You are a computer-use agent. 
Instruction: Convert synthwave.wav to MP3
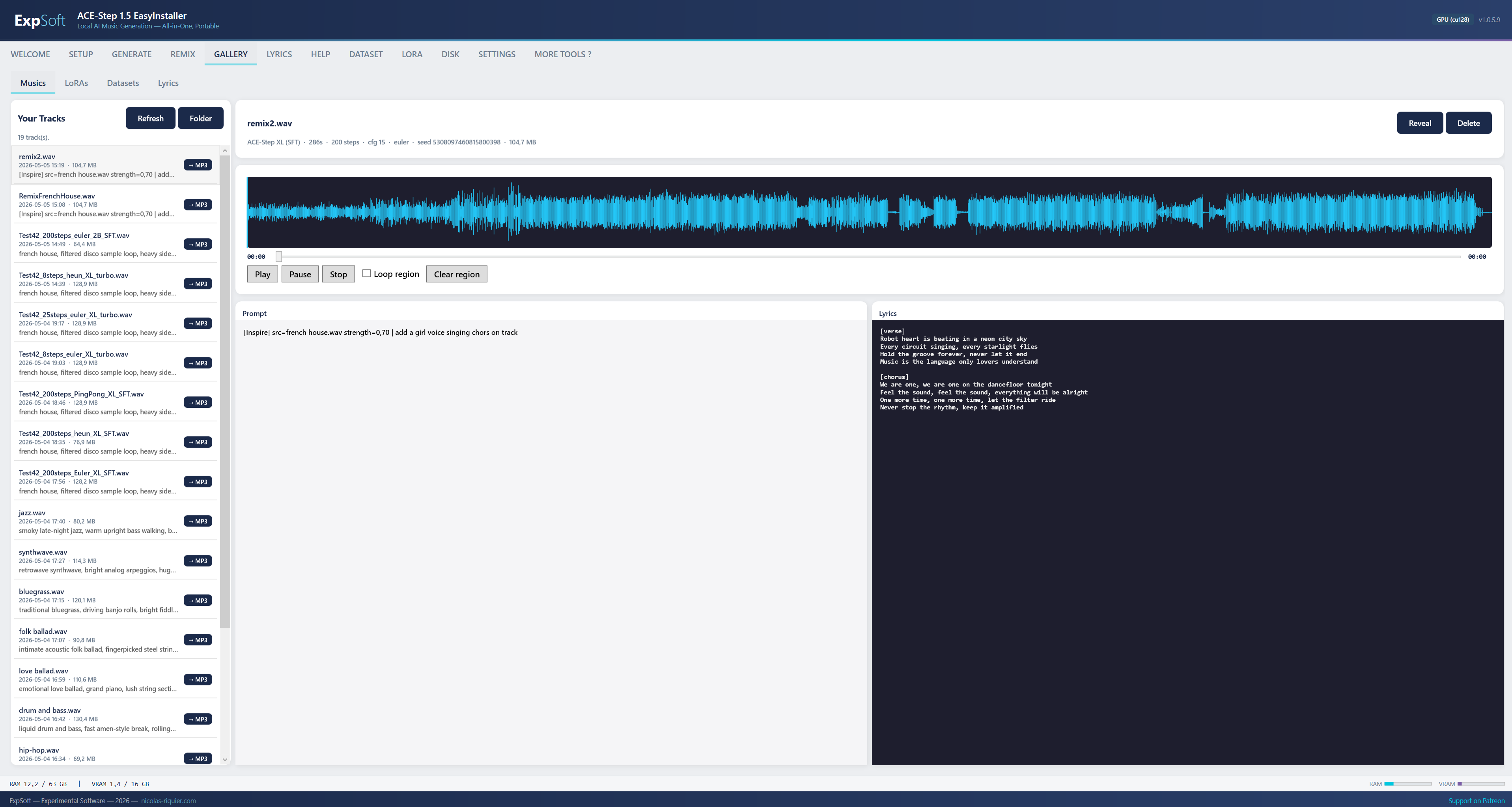tap(198, 560)
